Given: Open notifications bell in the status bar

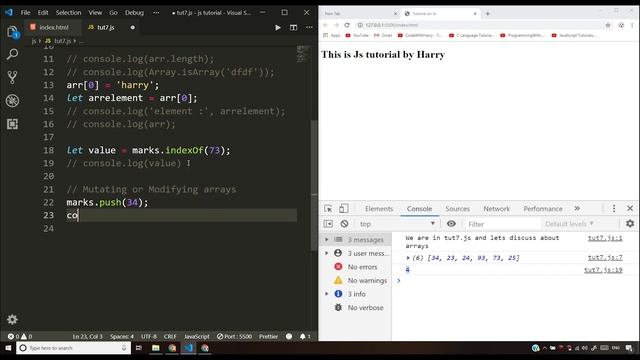Looking at the screenshot, I should [x=305, y=336].
